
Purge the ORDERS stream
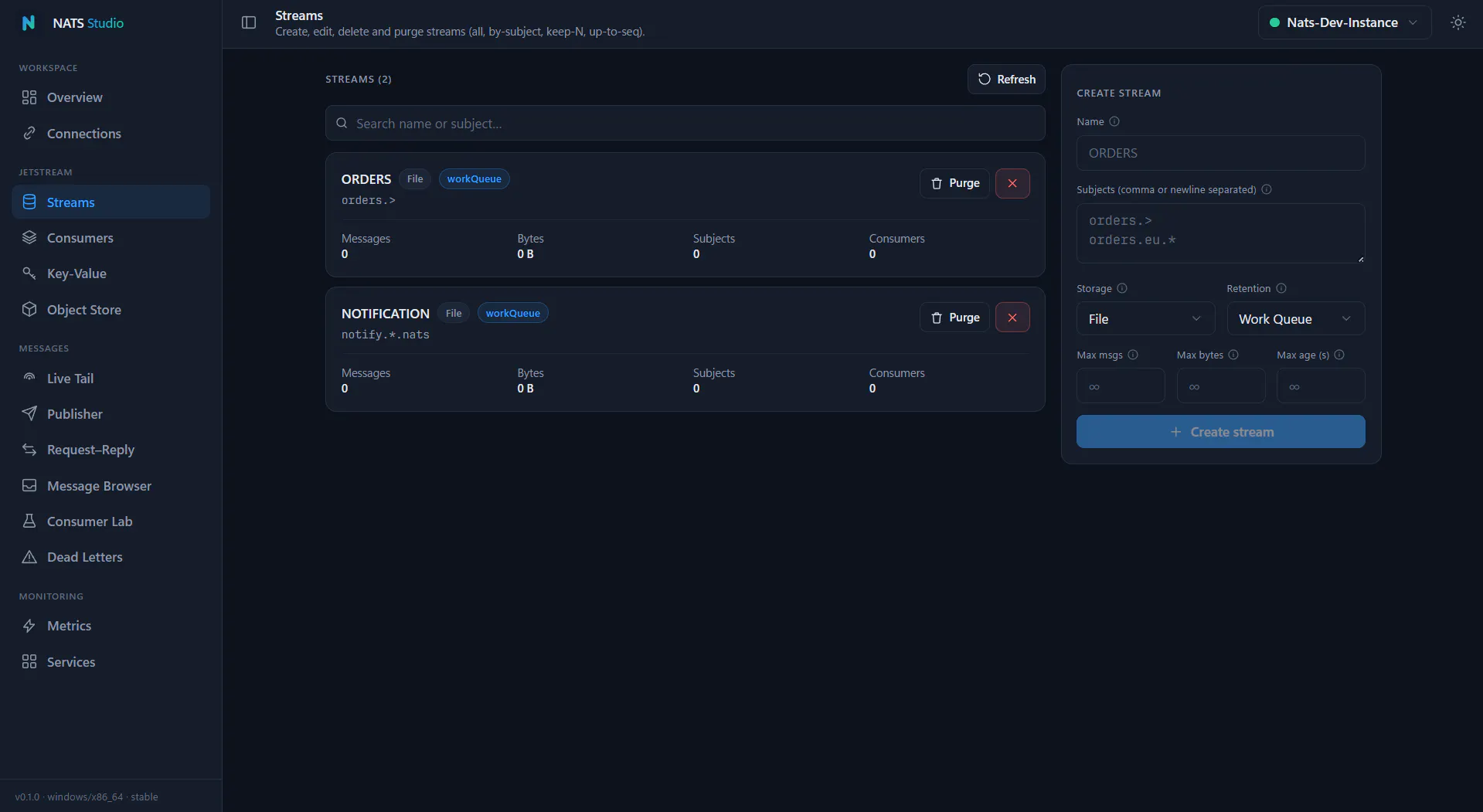point(954,183)
